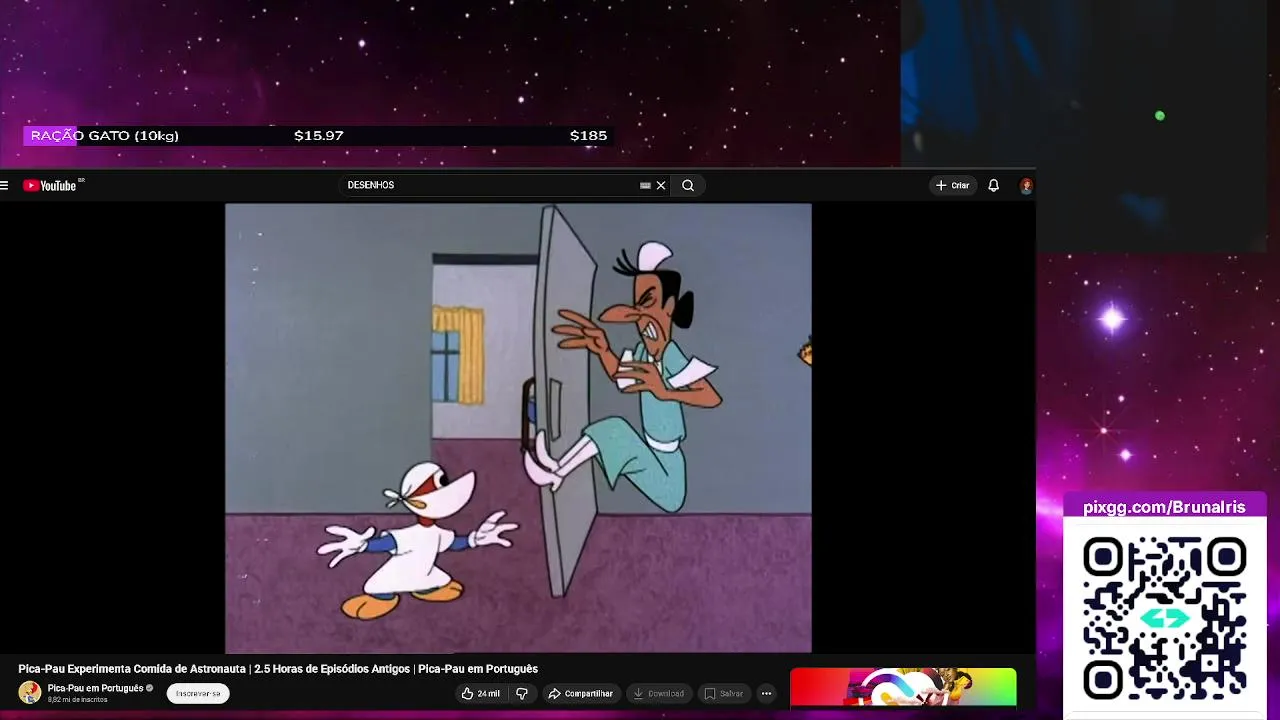Open the colorful recommended video thumbnail

click(x=903, y=688)
